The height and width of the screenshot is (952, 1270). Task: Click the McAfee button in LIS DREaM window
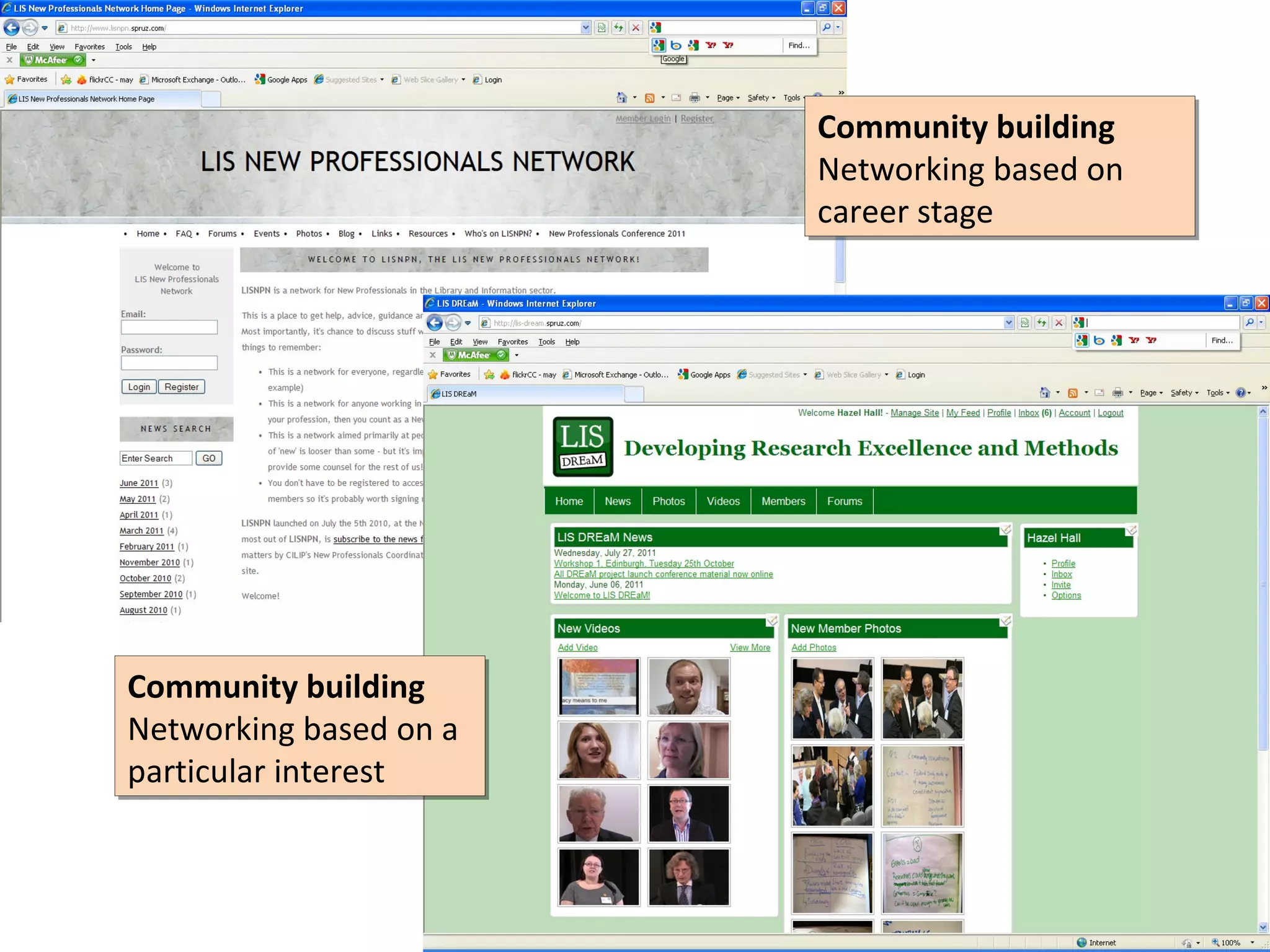tap(476, 355)
